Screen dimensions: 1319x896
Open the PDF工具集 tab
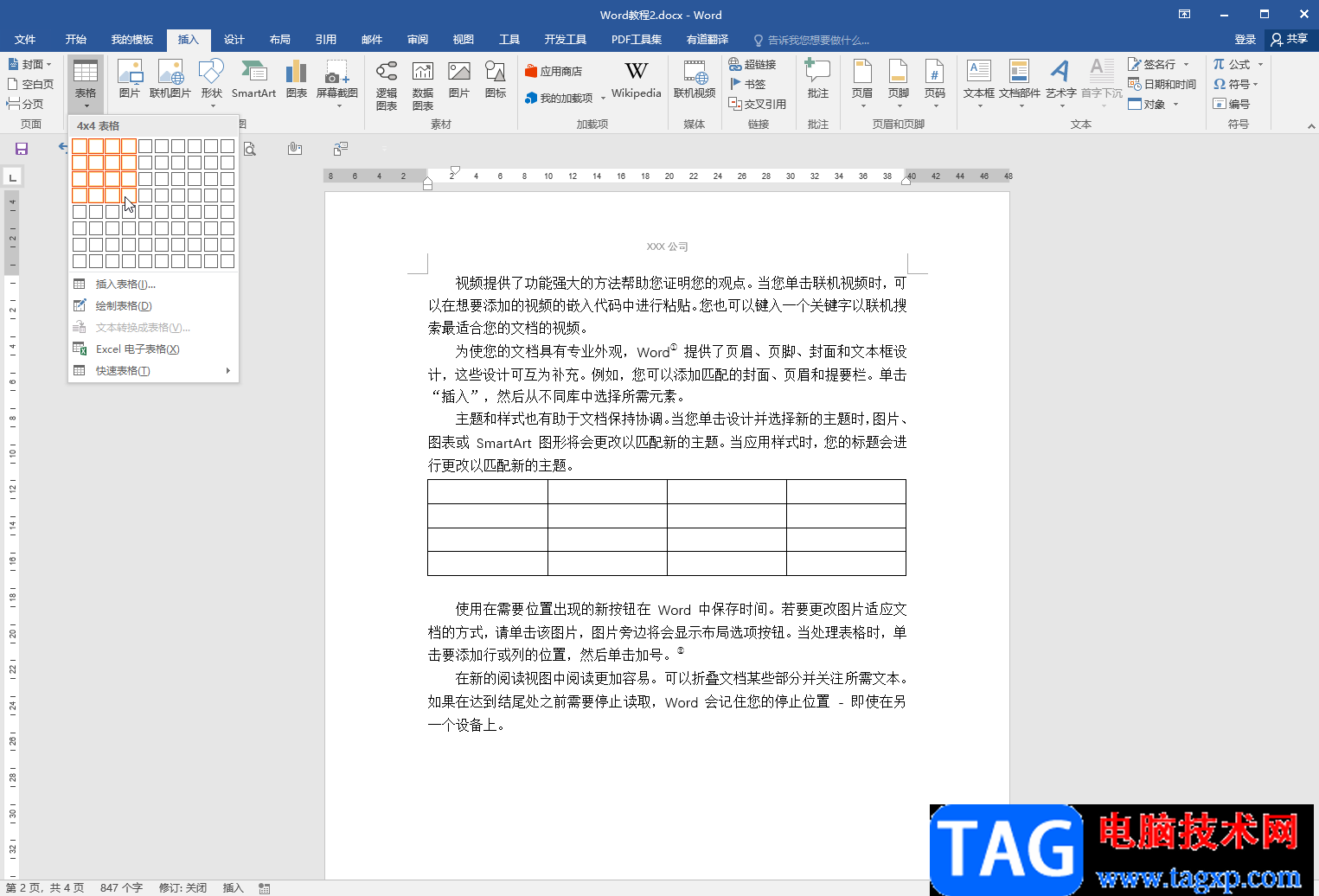point(637,40)
